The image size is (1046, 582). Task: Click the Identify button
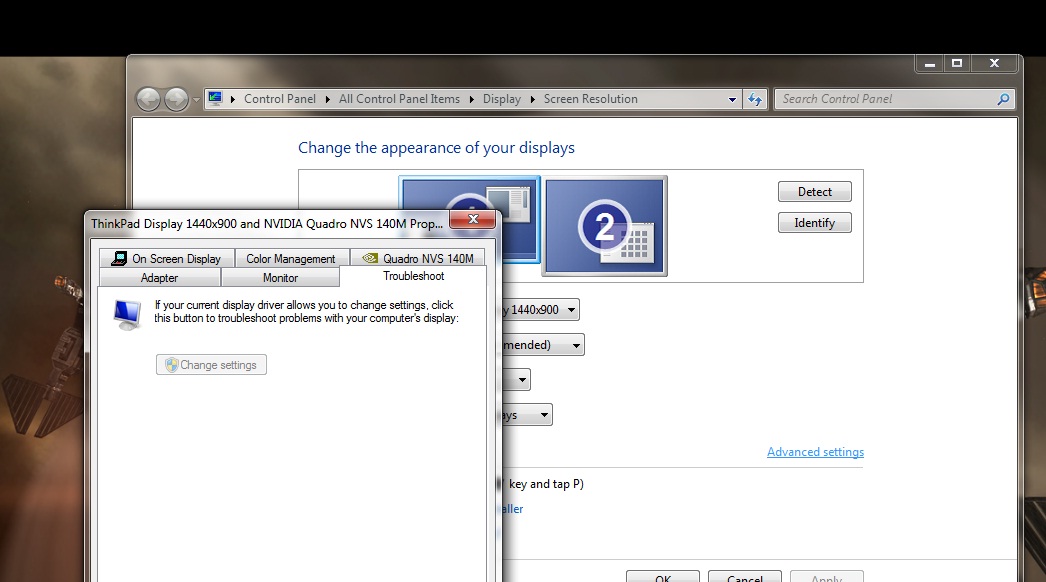[815, 223]
